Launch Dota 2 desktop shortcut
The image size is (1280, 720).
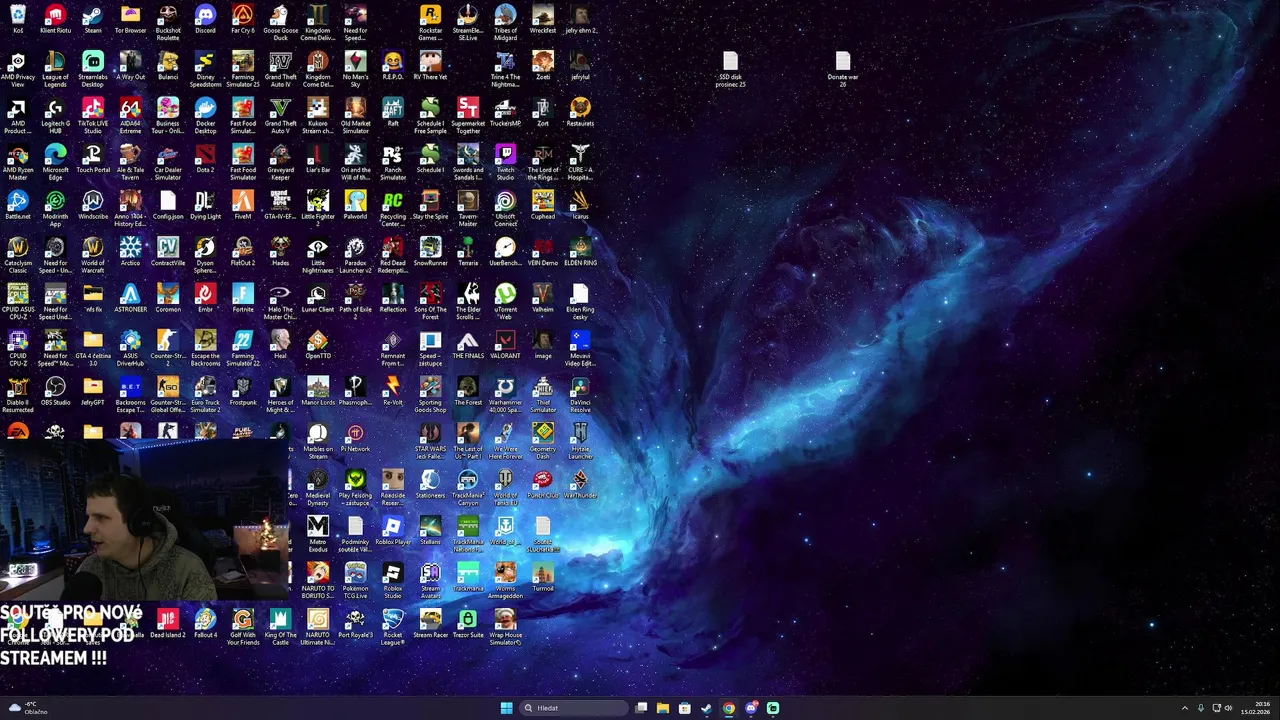[205, 158]
